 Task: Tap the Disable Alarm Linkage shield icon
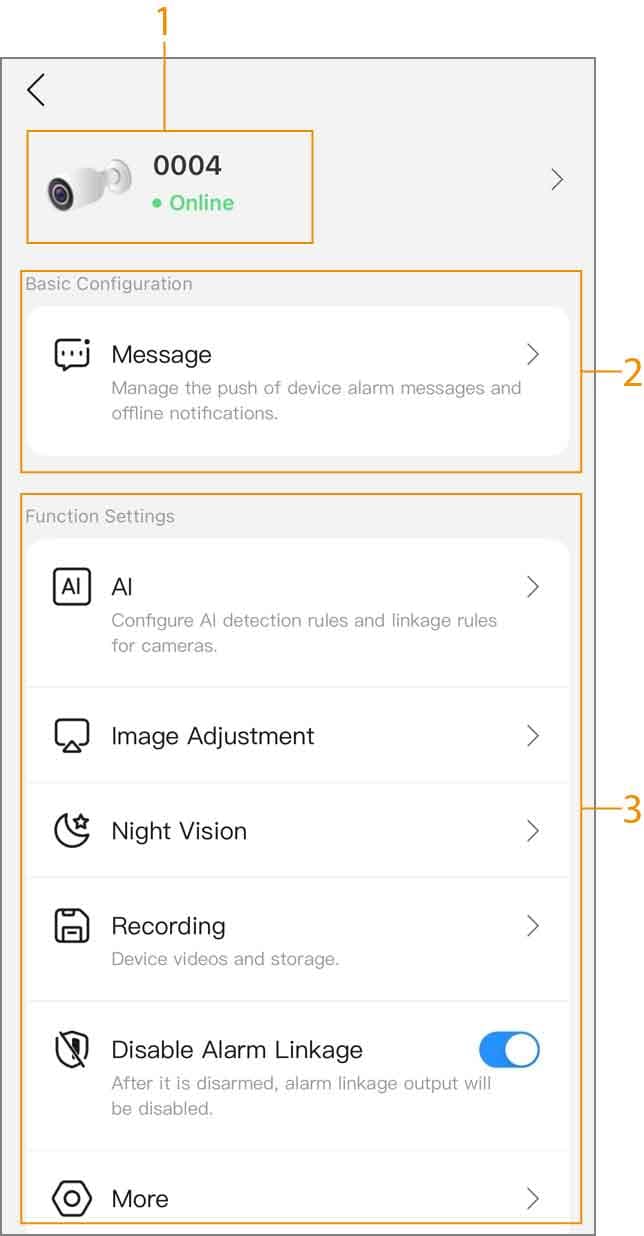pyautogui.click(x=71, y=1051)
